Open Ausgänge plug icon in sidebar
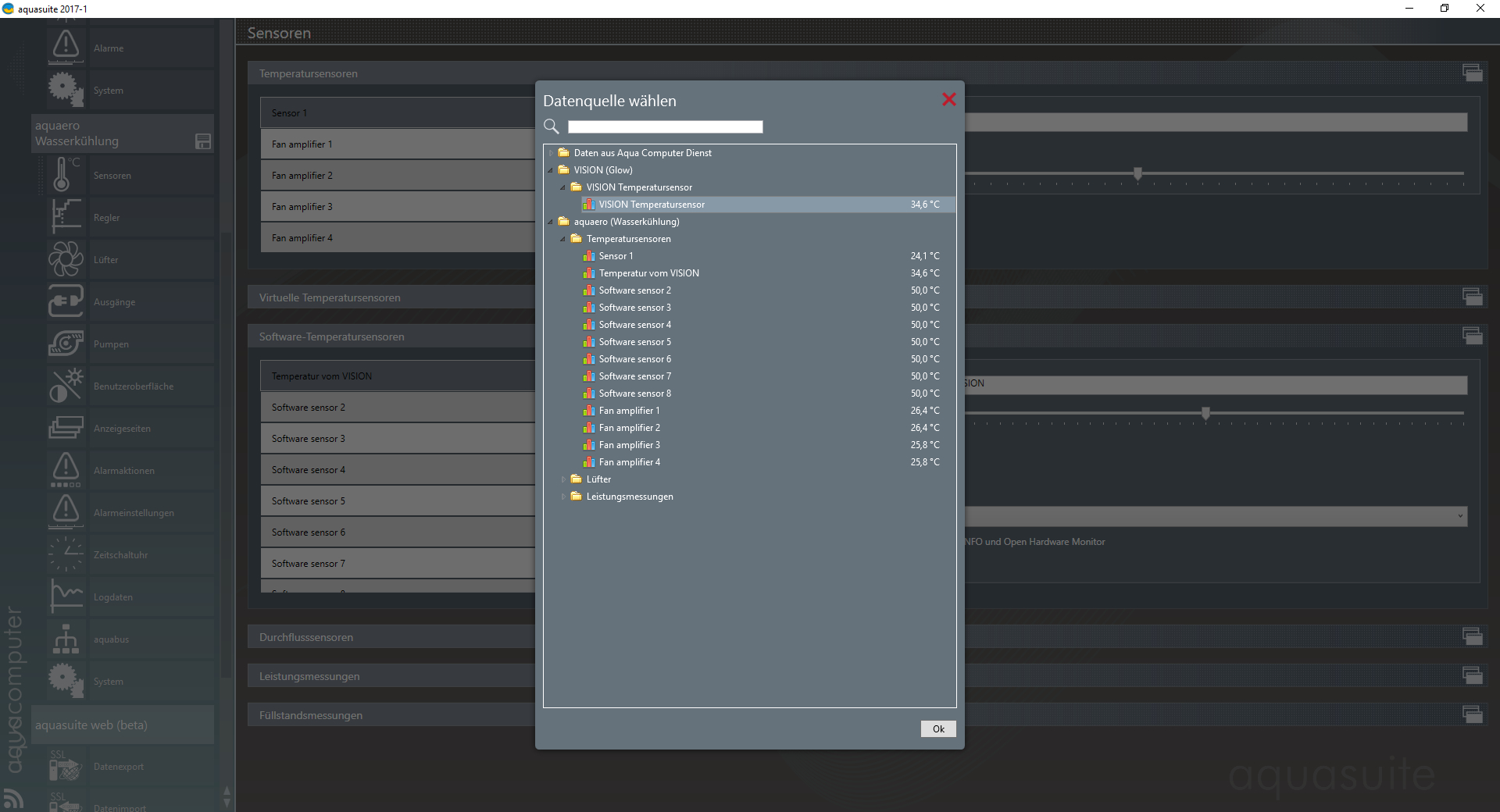Screen dimensions: 1500x812 [x=66, y=301]
